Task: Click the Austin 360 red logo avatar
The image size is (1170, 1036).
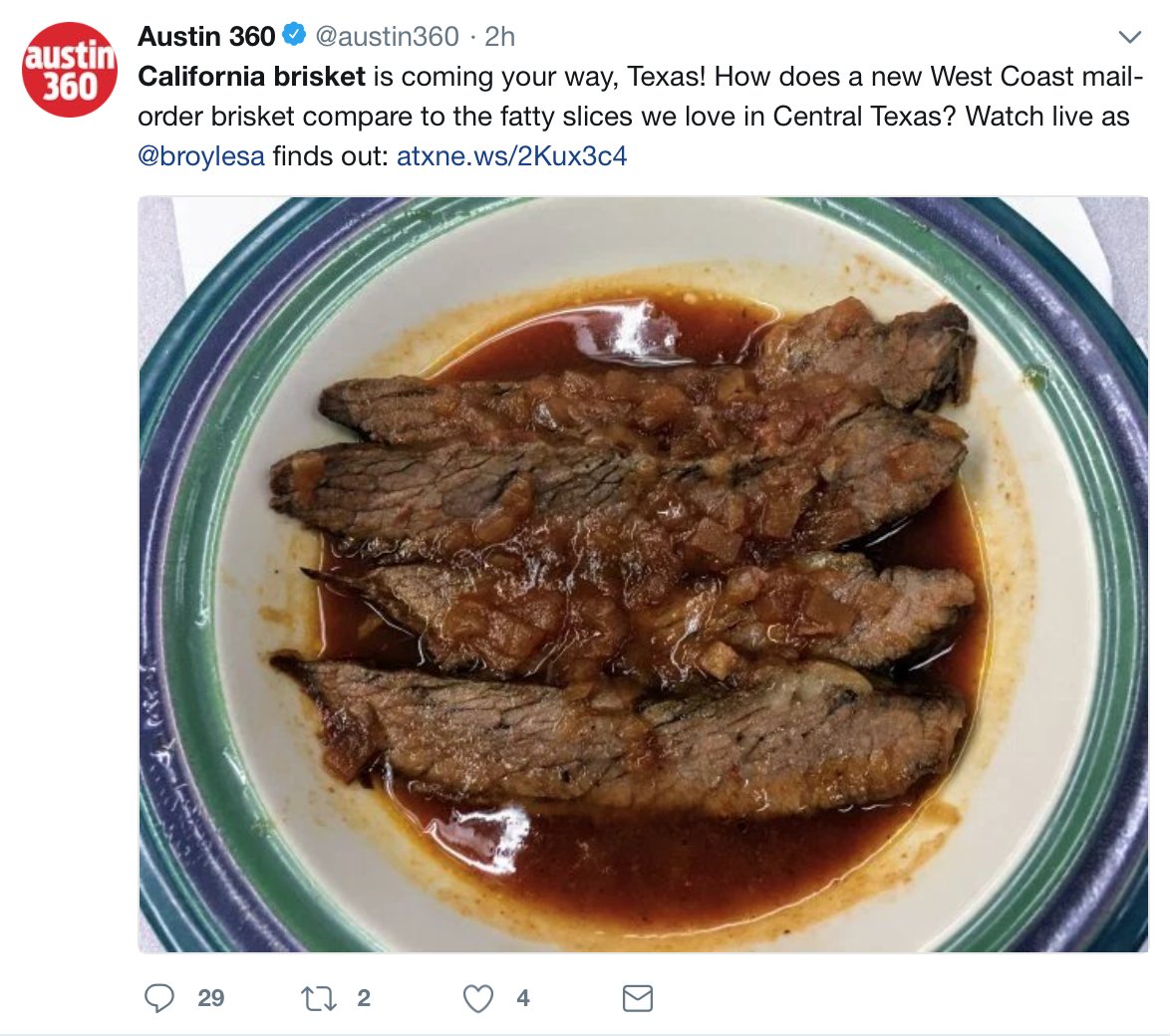Action: pos(69,70)
